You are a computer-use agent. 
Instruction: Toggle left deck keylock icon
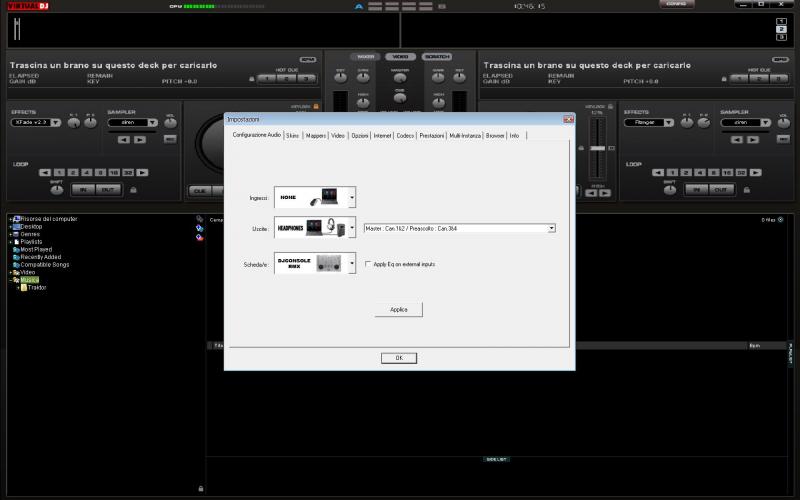coord(316,106)
